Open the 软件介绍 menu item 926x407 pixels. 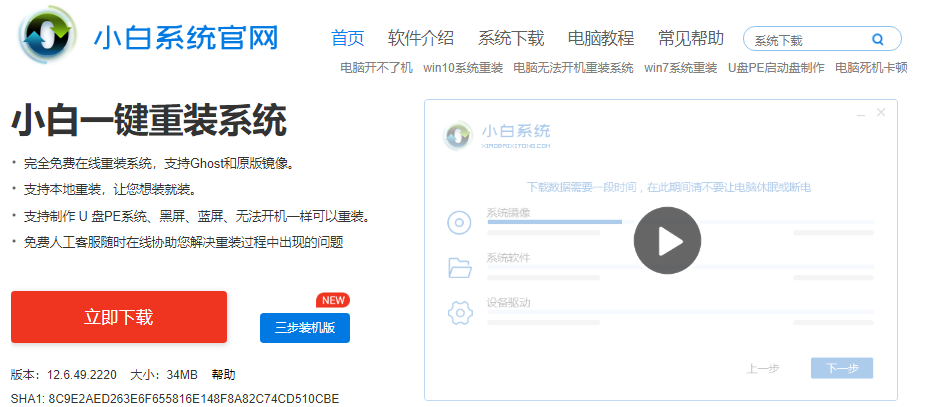tap(421, 39)
